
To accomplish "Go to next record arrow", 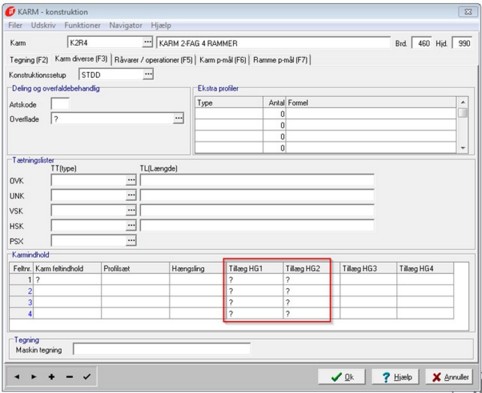I will [34, 377].
